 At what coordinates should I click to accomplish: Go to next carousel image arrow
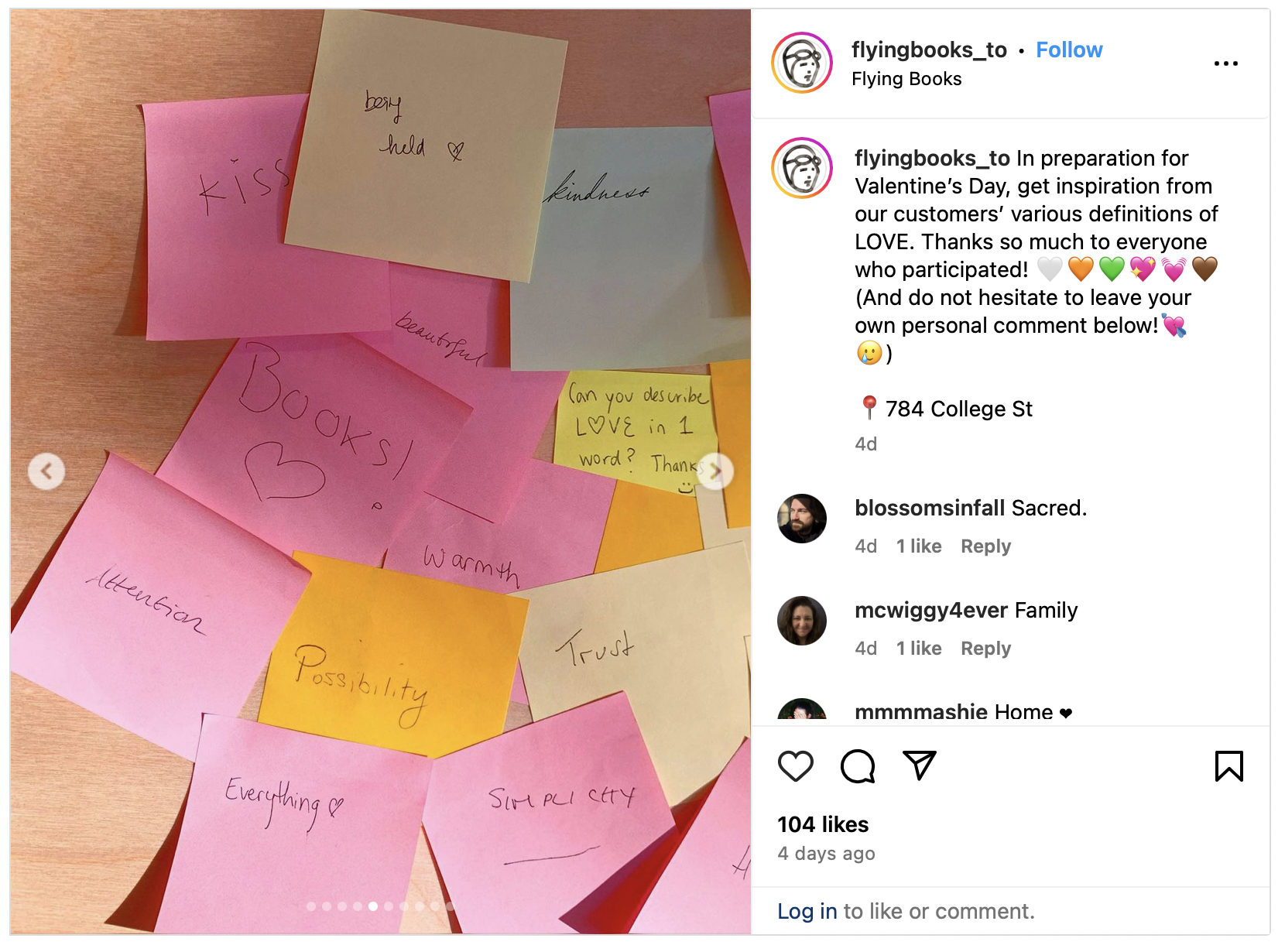pos(715,471)
